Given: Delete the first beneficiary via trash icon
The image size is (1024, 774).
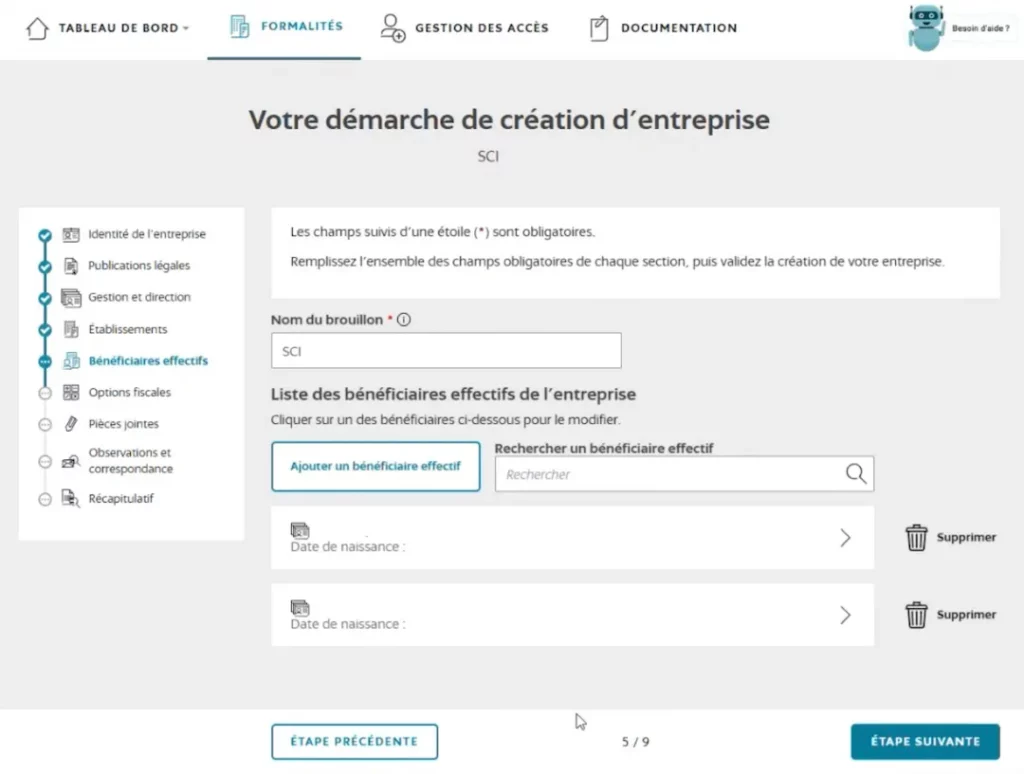Looking at the screenshot, I should click(x=916, y=537).
